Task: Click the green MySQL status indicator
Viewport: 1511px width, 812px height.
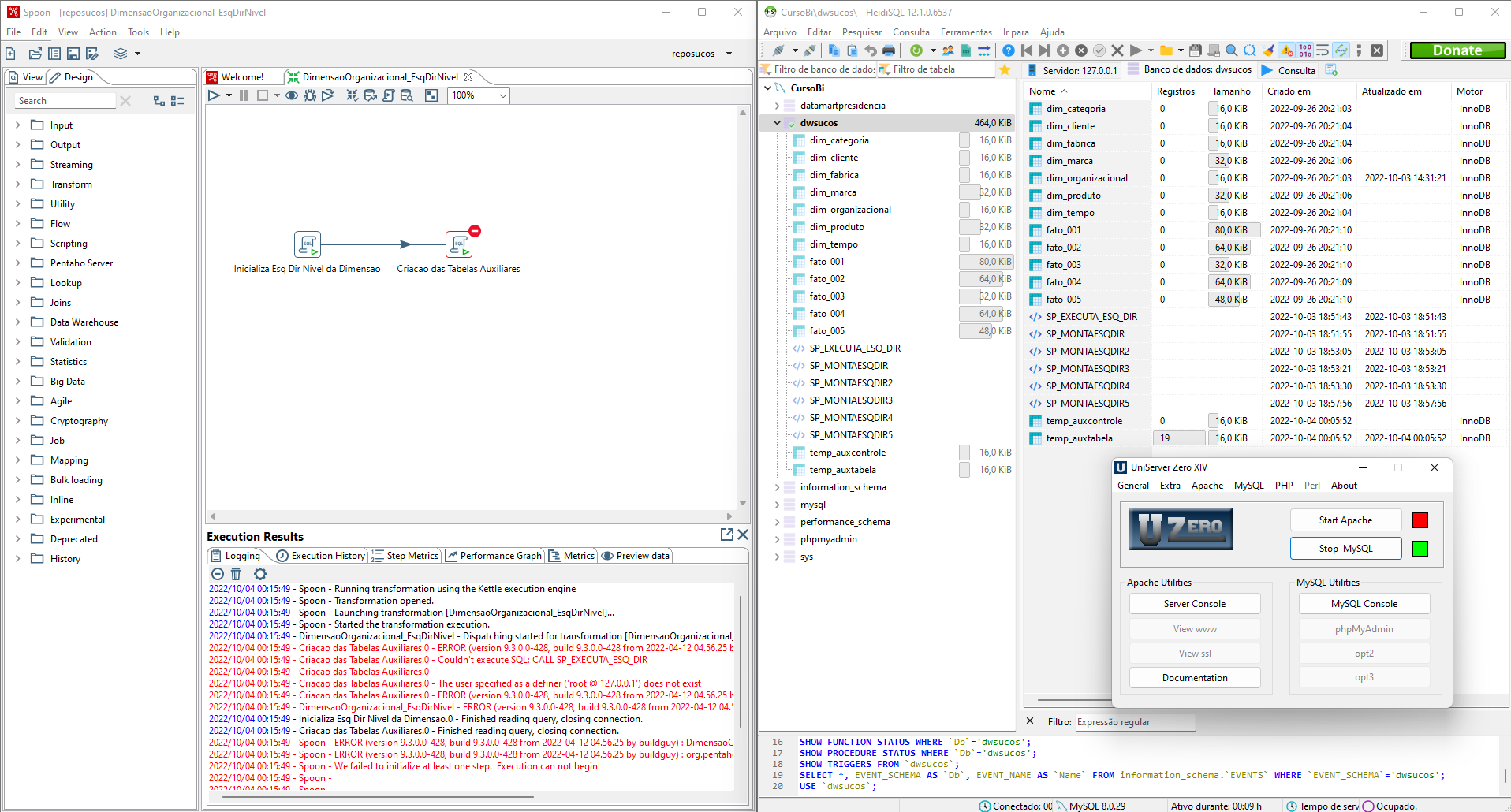Action: tap(1420, 549)
